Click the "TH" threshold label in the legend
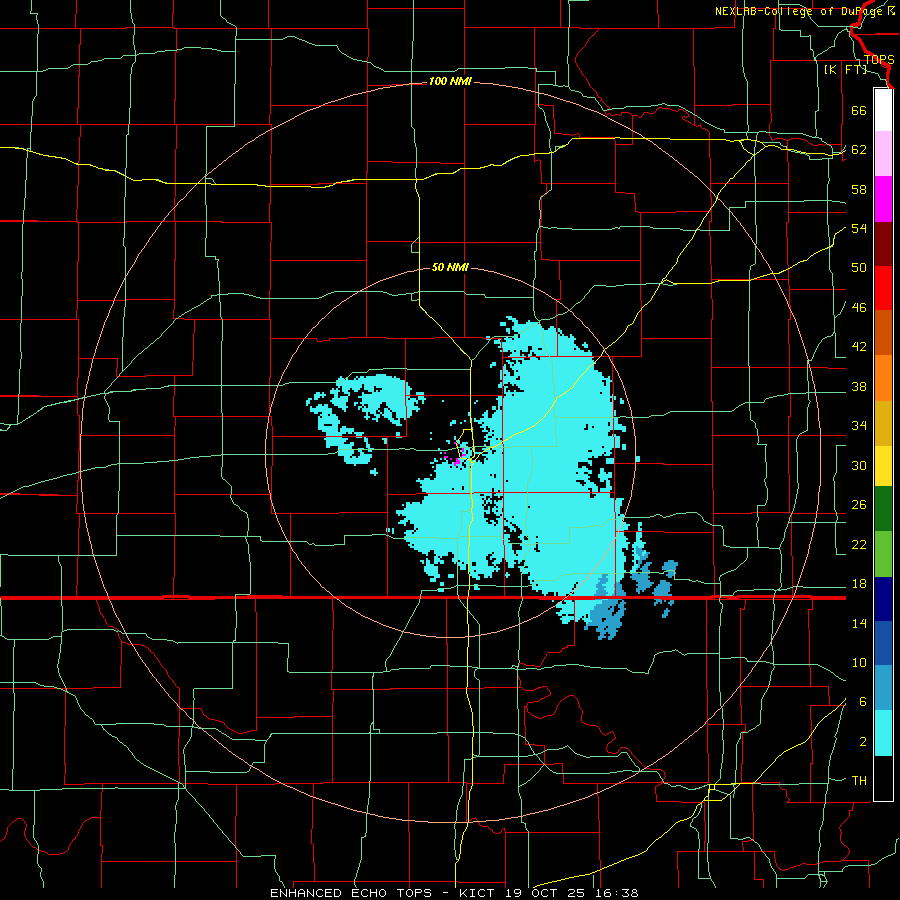 point(859,781)
